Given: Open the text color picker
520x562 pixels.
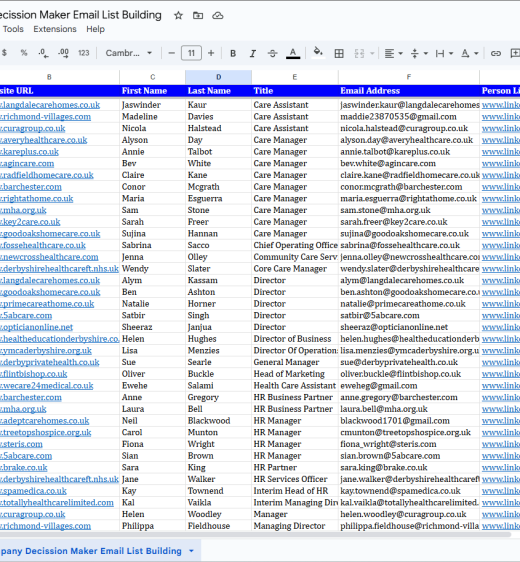Looking at the screenshot, I should click(x=293, y=53).
